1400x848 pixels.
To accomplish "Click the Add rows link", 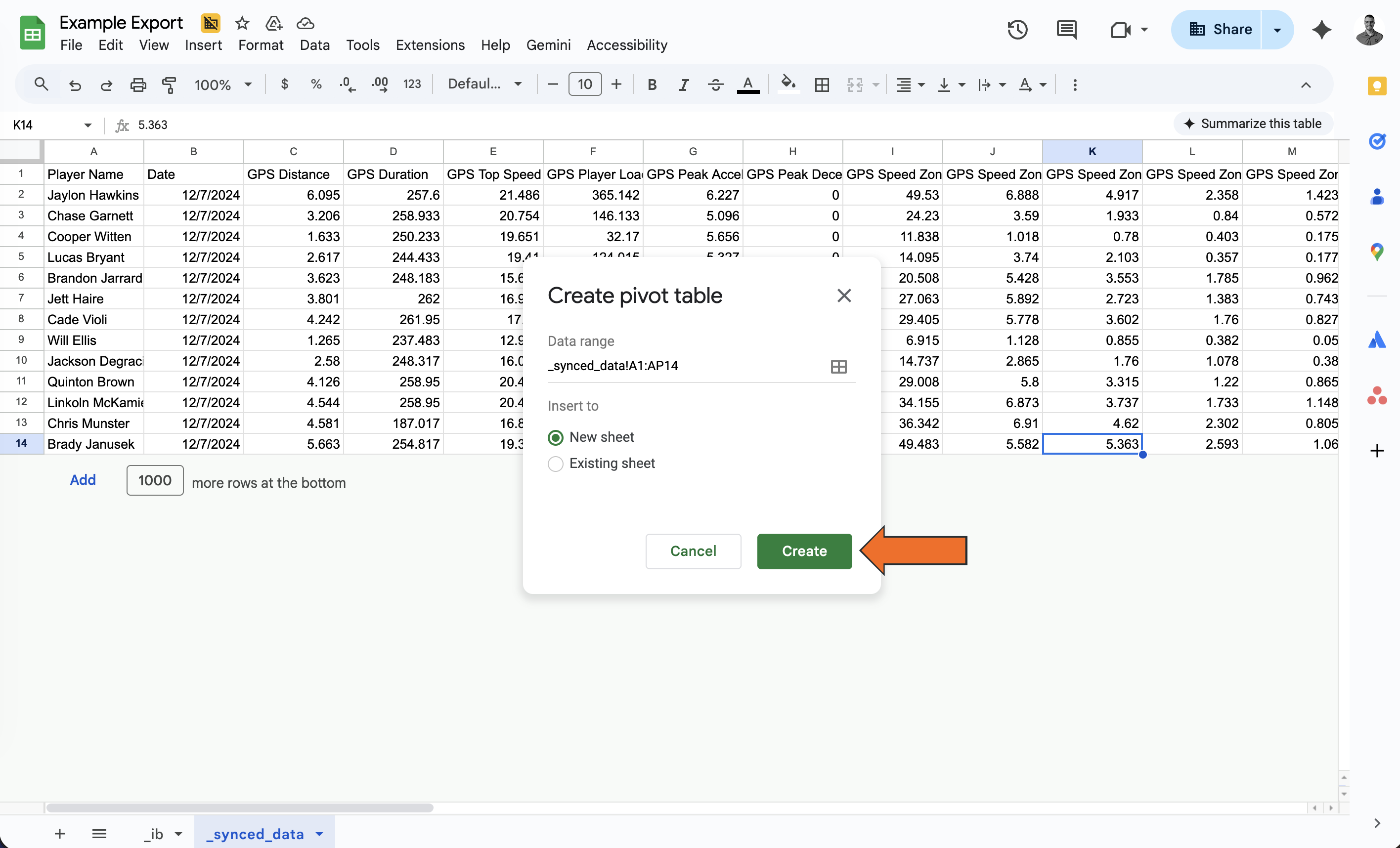I will pos(83,480).
